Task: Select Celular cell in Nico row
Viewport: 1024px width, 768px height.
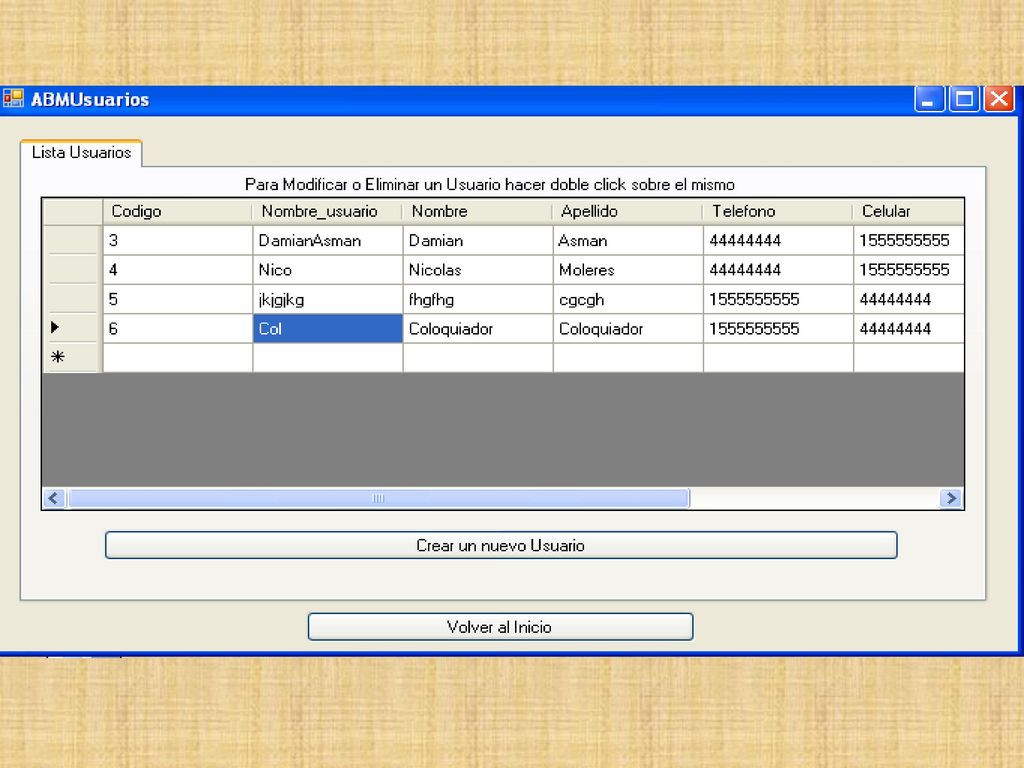Action: 909,270
